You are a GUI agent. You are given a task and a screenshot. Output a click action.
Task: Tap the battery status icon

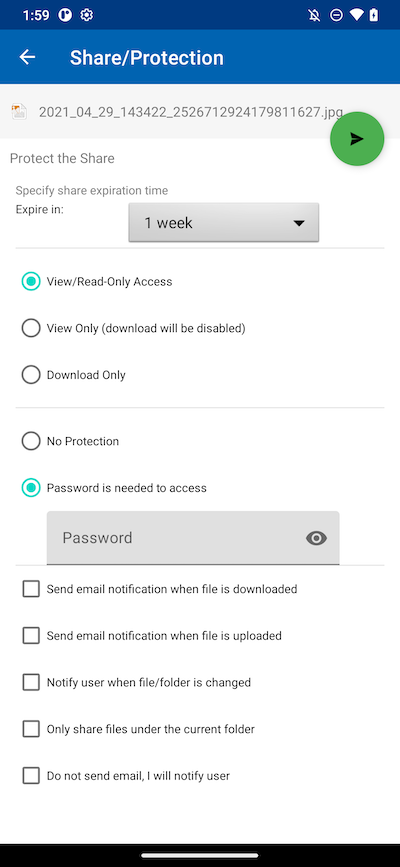pos(375,15)
